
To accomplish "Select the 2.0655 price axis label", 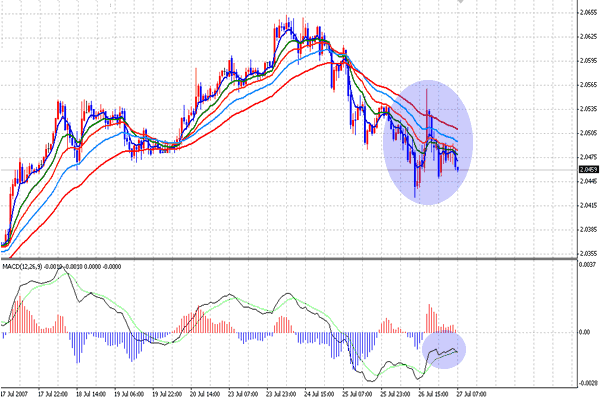I will 588,13.
